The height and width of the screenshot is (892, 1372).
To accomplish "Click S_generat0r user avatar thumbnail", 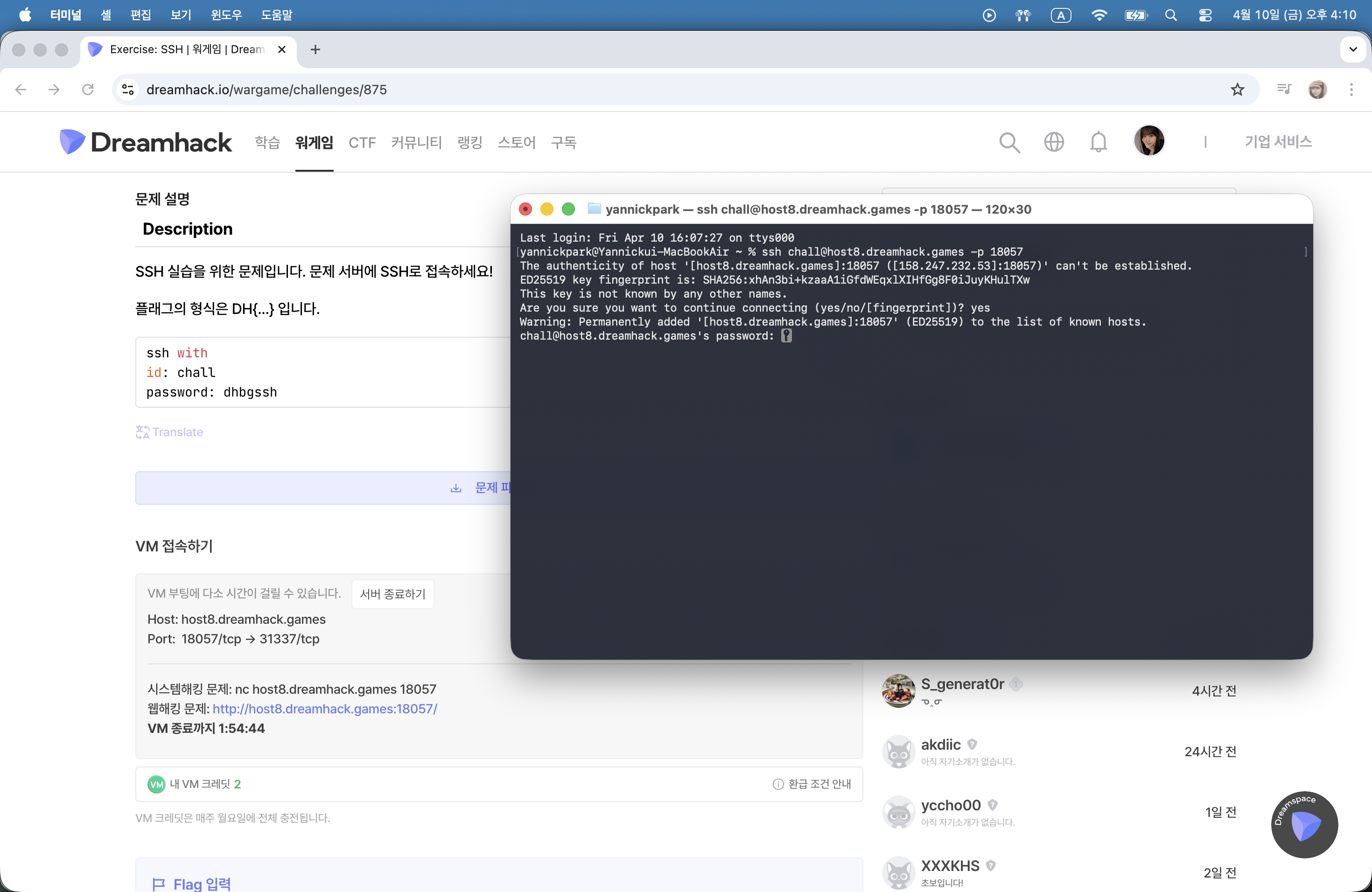I will tap(898, 690).
